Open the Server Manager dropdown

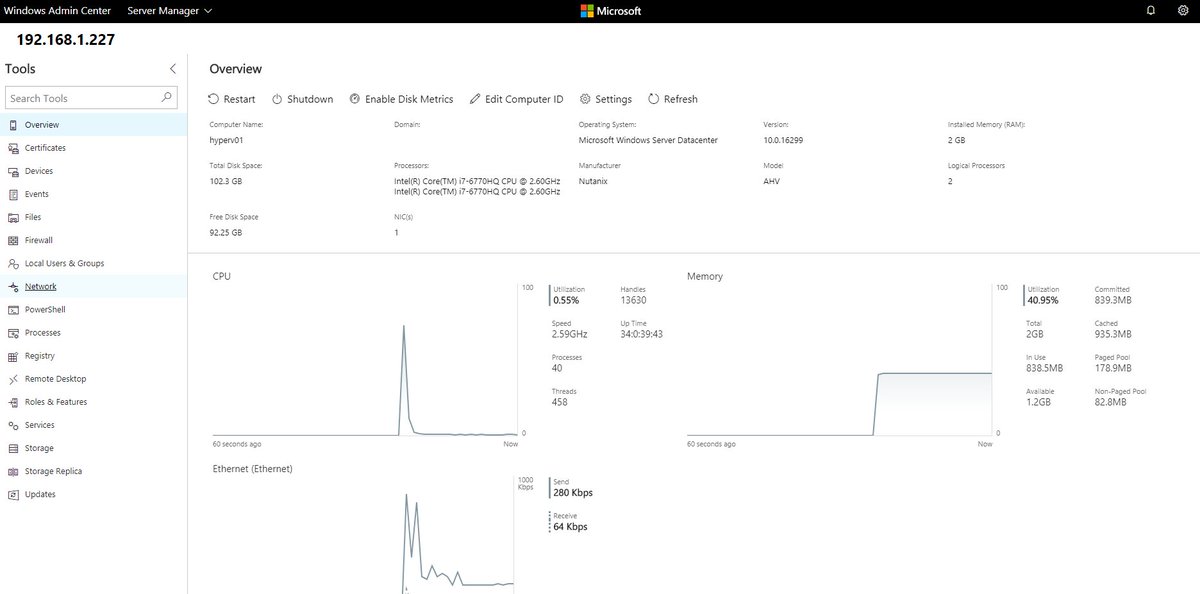coord(170,11)
